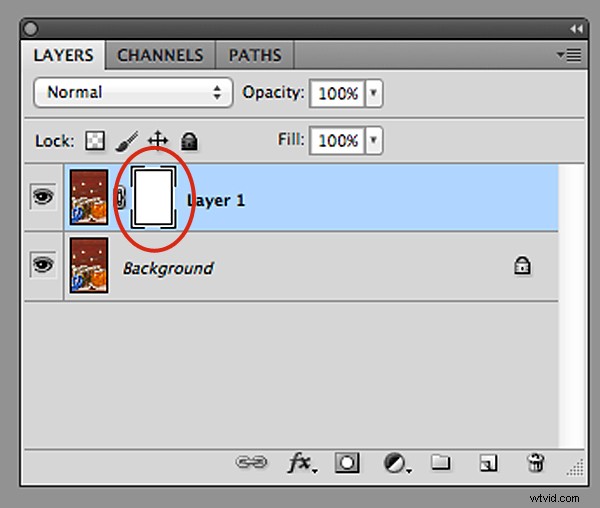Toggle lock image pixels brush icon
The image size is (600, 508).
tap(127, 141)
